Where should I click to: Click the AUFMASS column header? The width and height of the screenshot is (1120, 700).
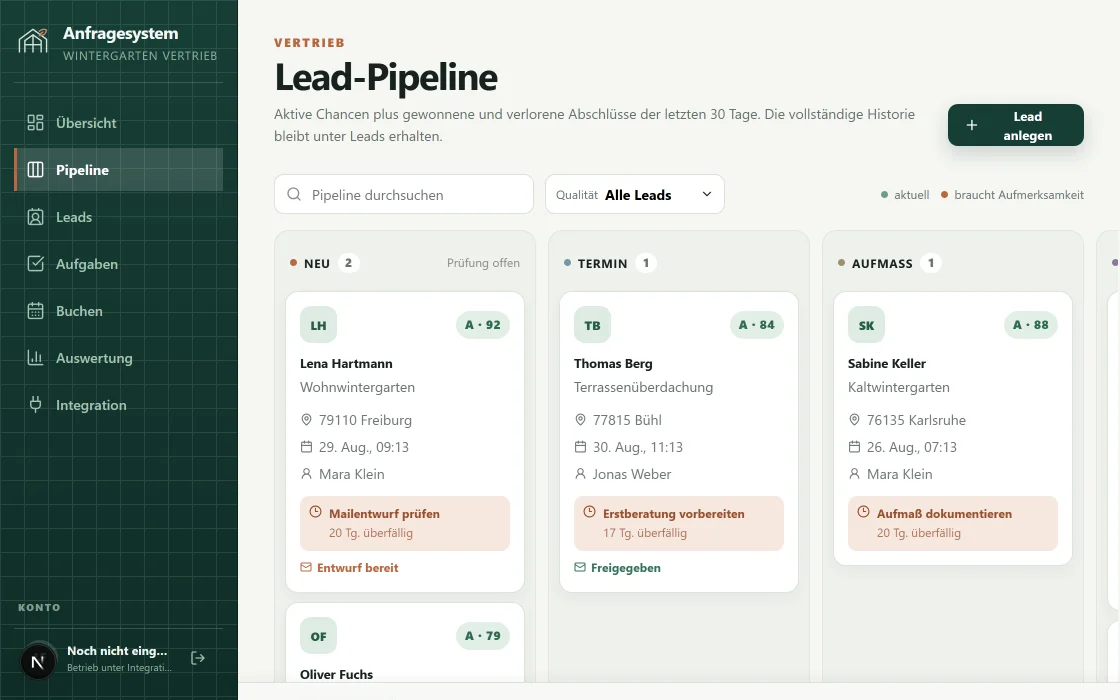click(882, 264)
